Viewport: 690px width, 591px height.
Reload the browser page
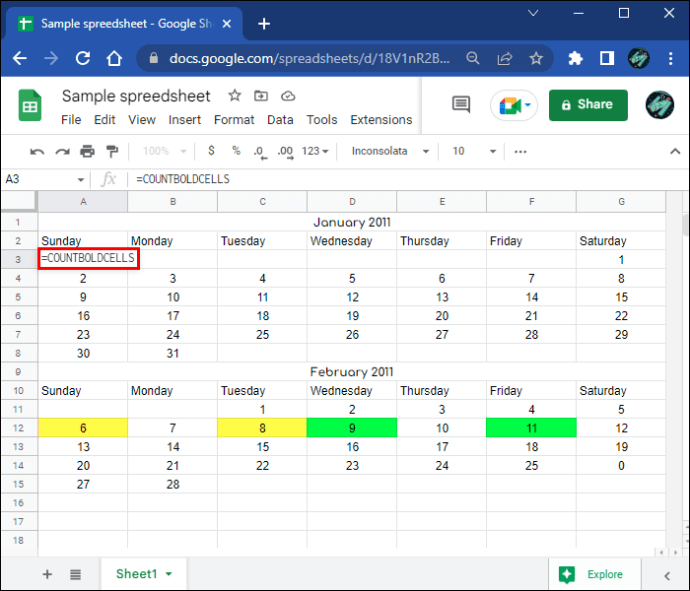83,58
